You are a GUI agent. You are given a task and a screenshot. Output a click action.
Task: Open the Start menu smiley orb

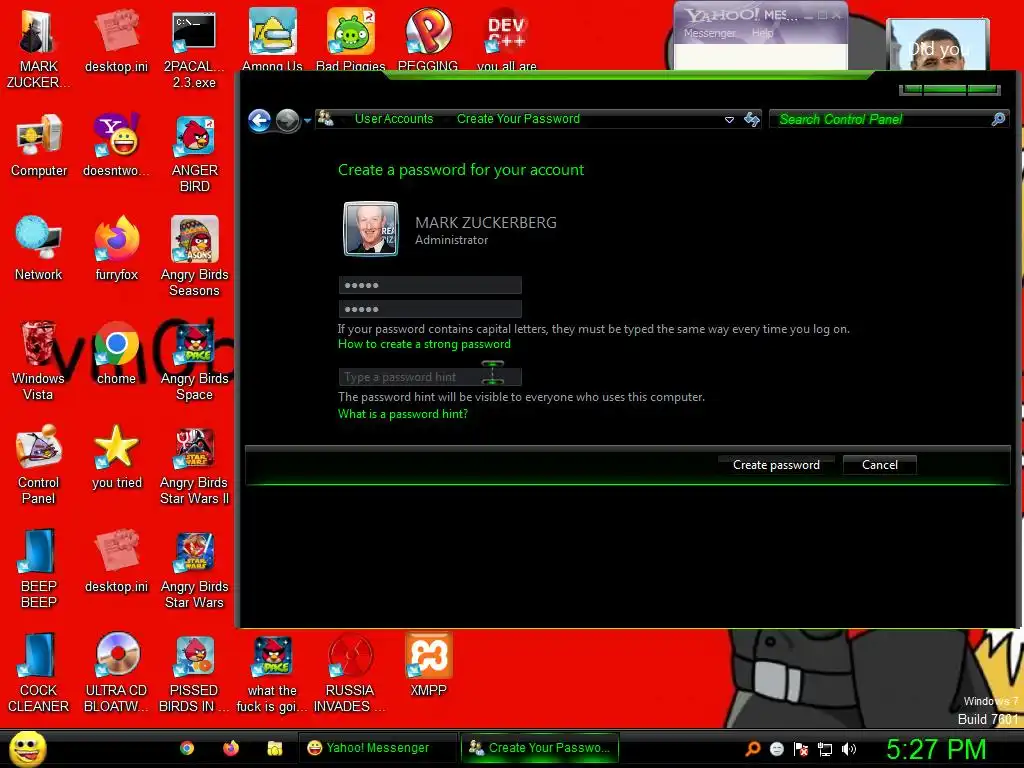click(27, 748)
